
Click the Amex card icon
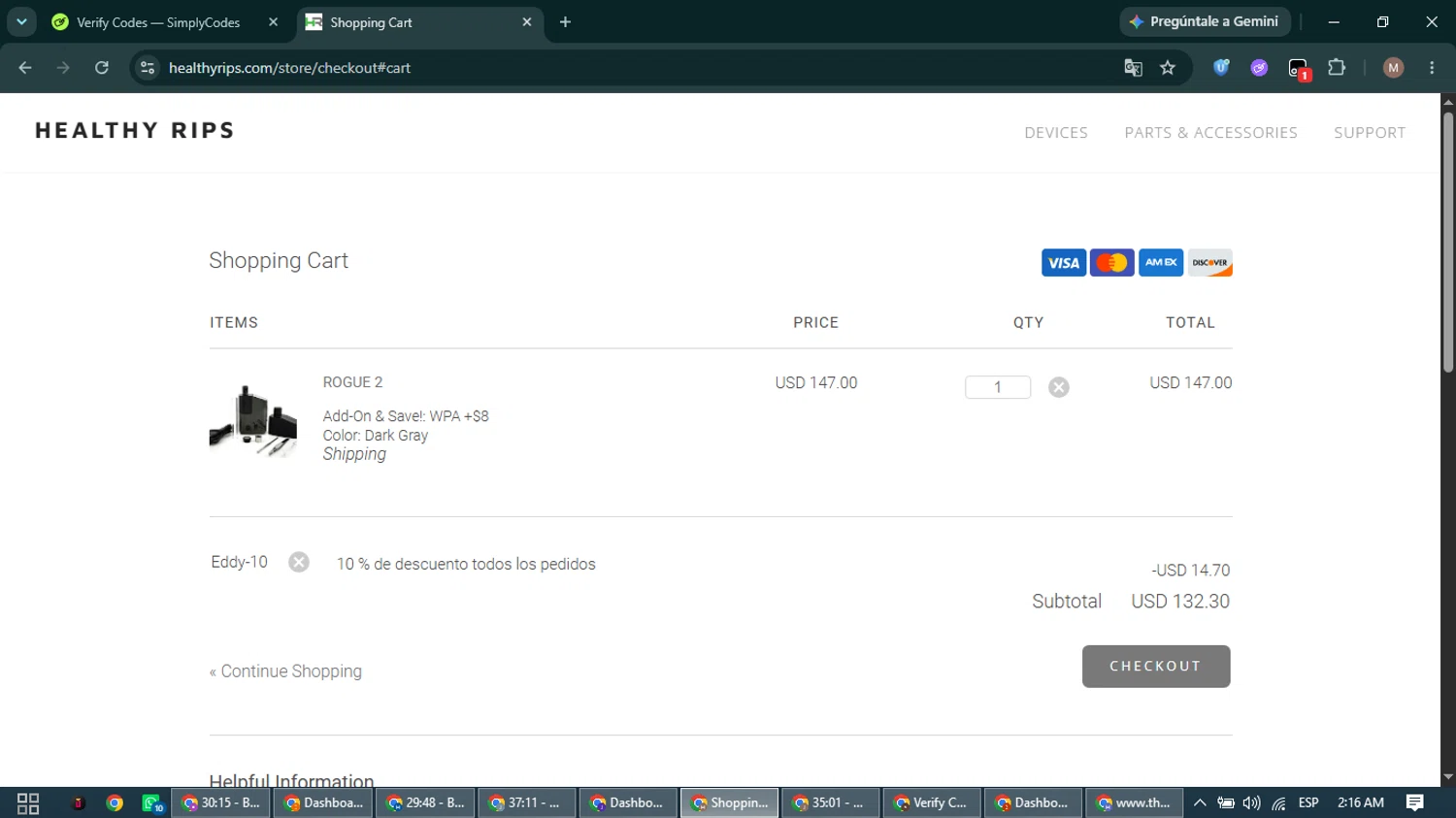(1161, 263)
